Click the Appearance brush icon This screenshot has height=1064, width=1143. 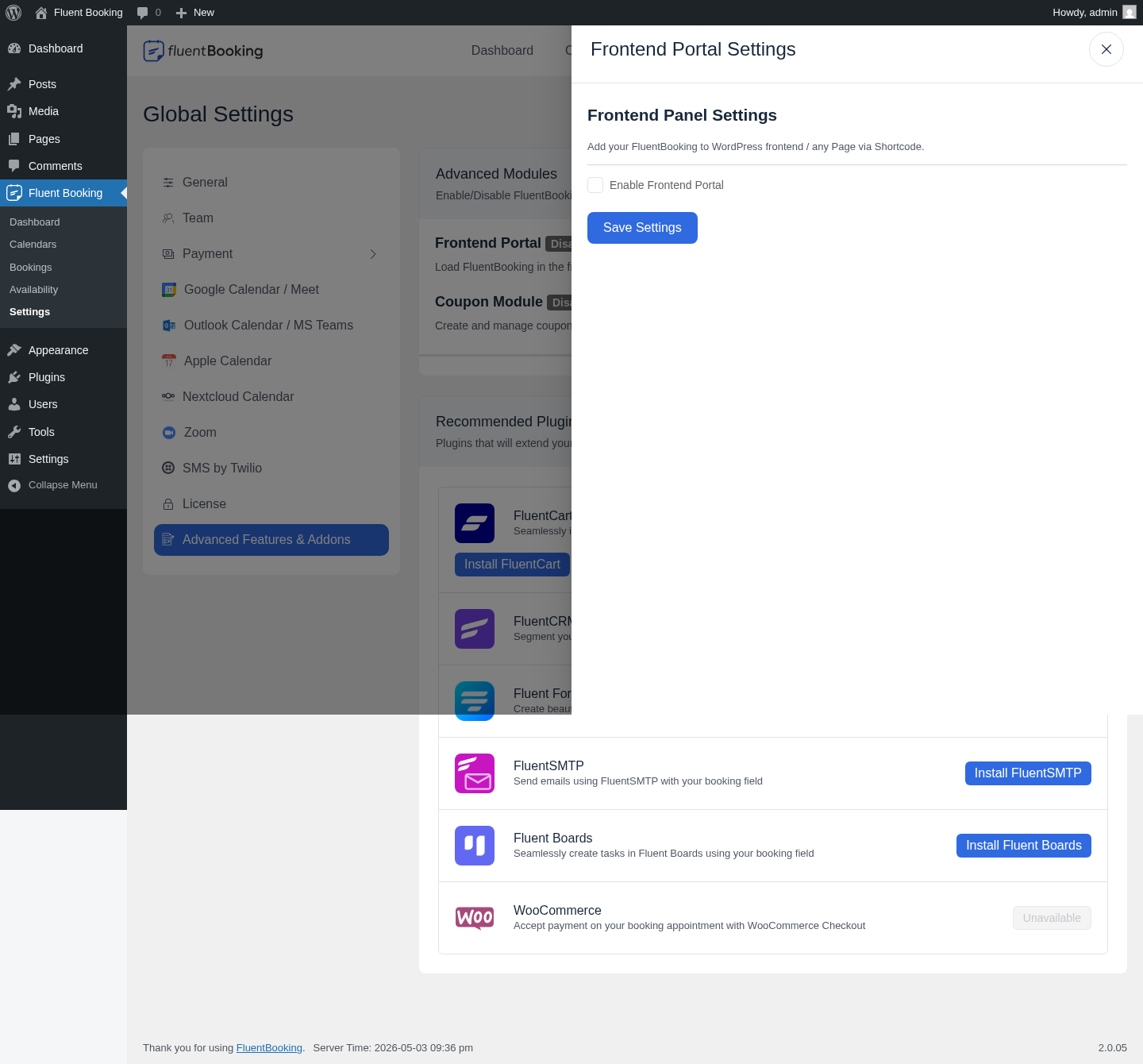pyautogui.click(x=14, y=350)
